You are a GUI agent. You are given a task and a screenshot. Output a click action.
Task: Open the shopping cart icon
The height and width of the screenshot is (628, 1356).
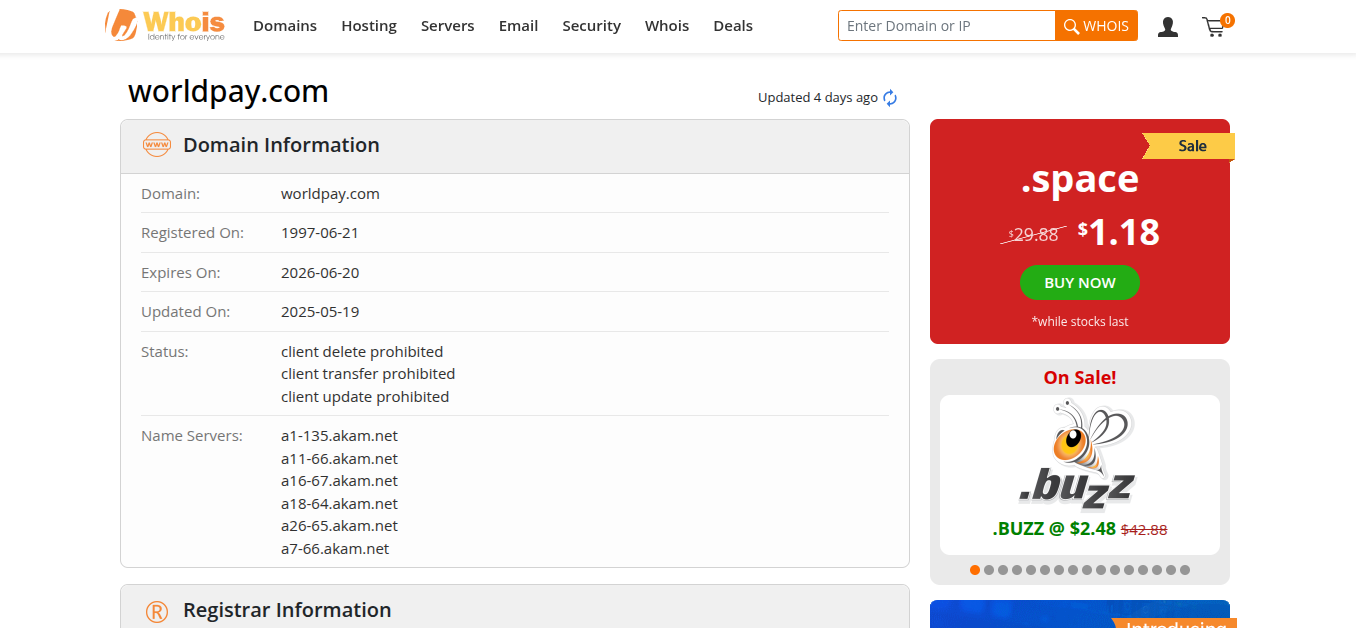1215,26
